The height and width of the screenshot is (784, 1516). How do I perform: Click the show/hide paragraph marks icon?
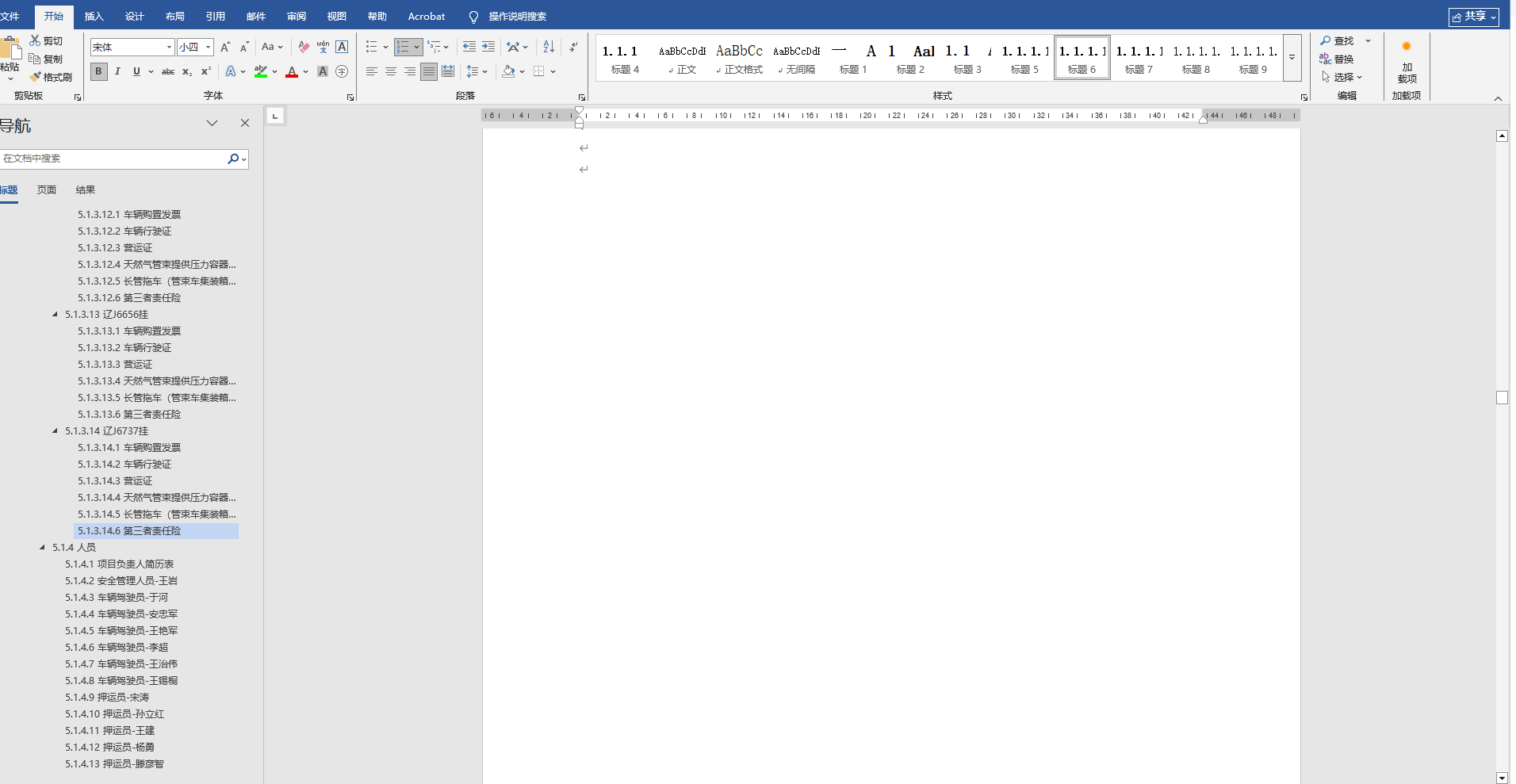pos(573,48)
